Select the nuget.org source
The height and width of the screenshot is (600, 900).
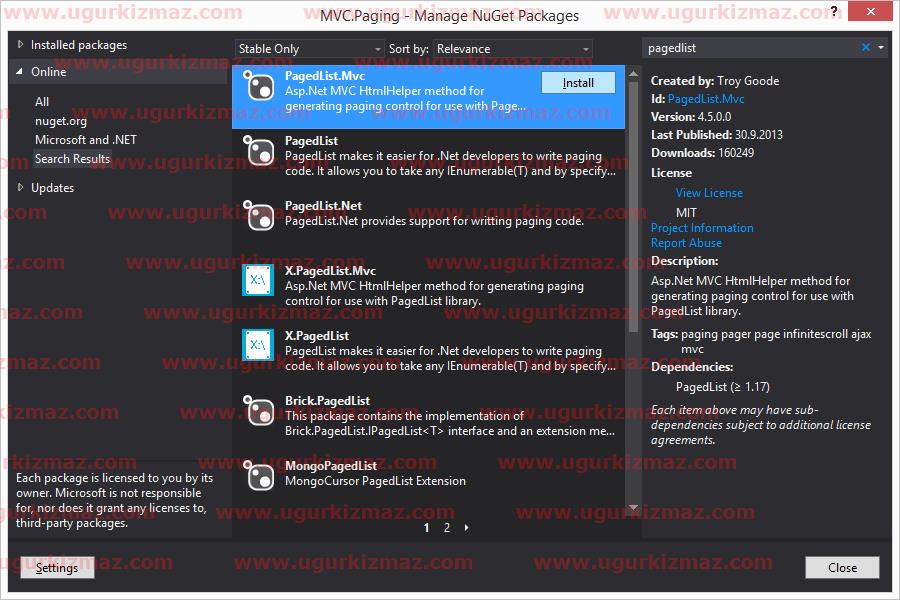[x=61, y=121]
